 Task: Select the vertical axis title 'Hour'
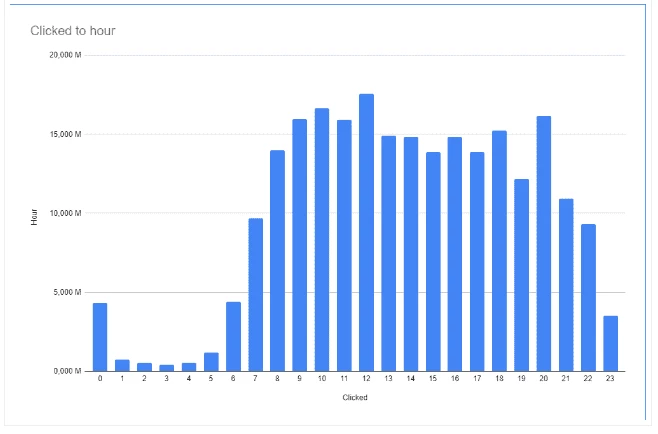pyautogui.click(x=34, y=217)
